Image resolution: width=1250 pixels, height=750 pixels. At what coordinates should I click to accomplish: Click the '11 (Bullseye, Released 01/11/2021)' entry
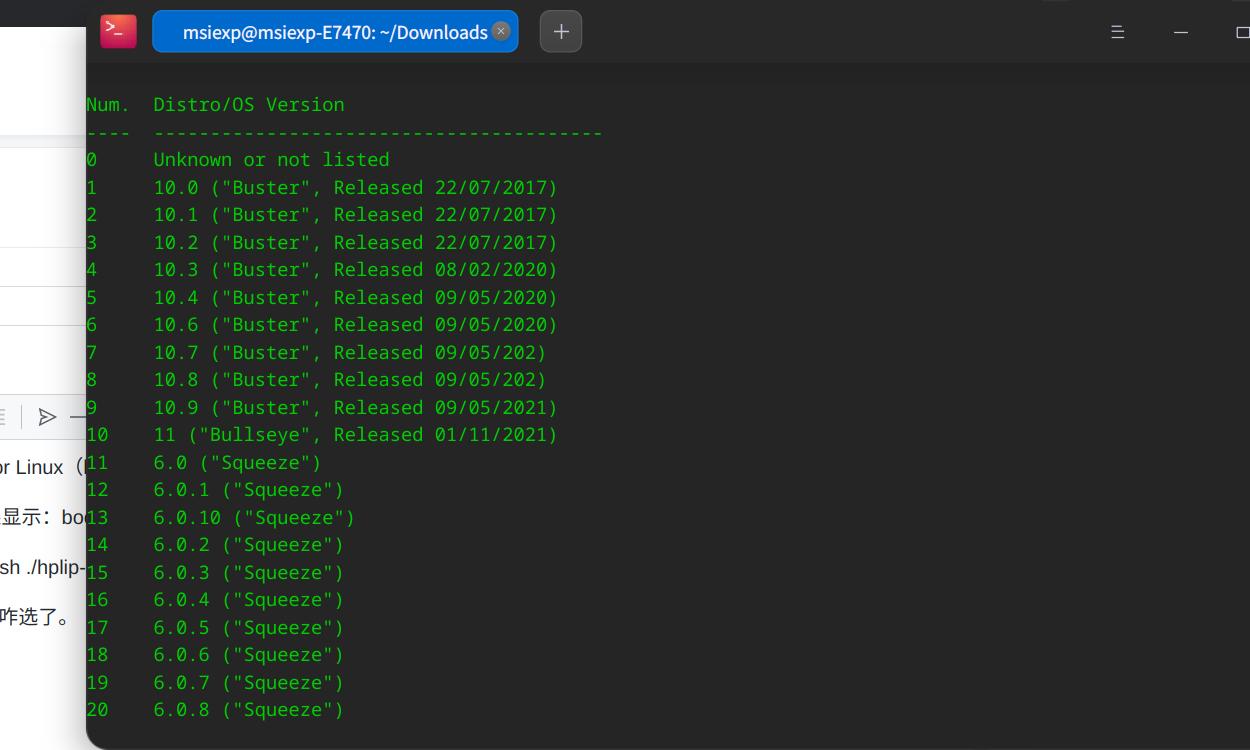pyautogui.click(x=353, y=434)
